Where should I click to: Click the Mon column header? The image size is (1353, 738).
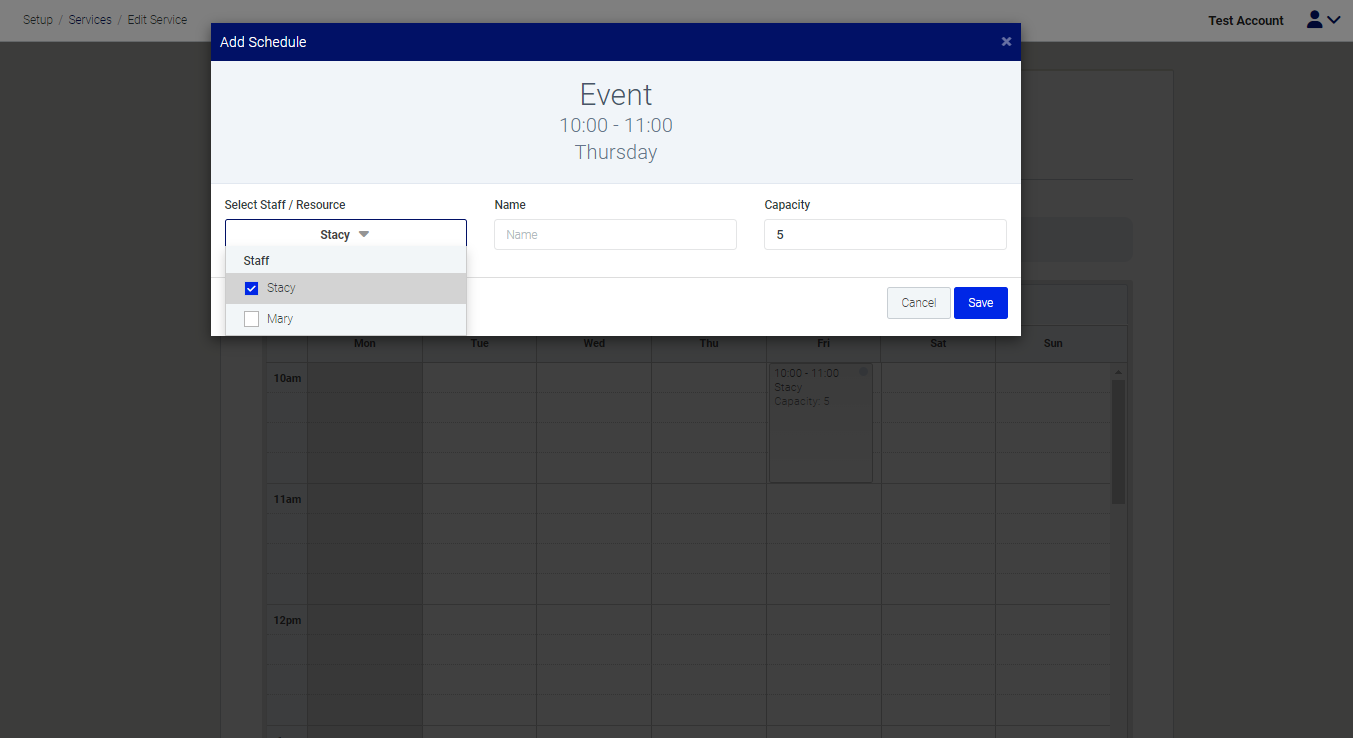[x=365, y=343]
